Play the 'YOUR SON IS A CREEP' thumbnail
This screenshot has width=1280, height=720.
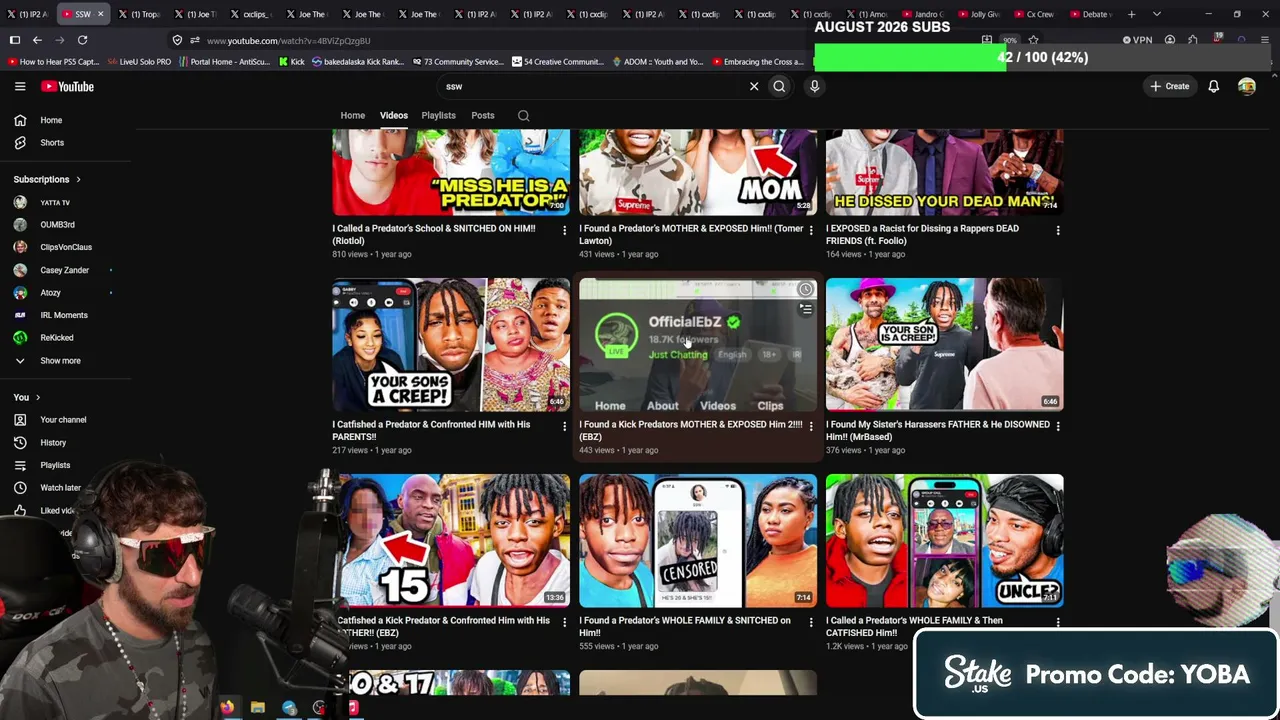(x=945, y=345)
